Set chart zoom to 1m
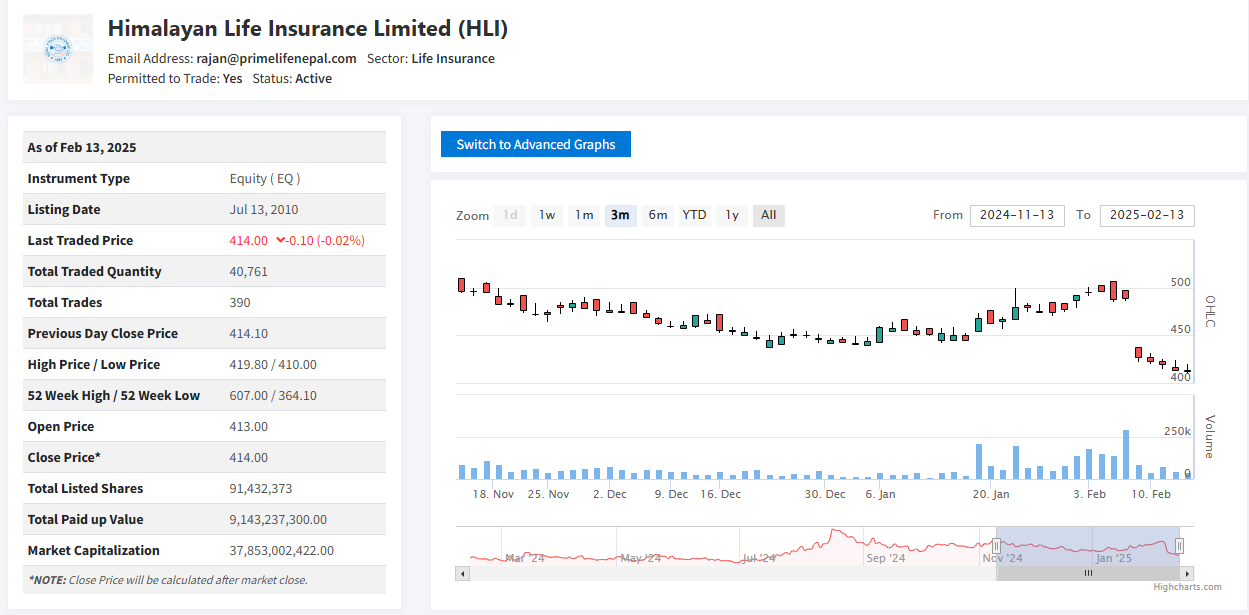This screenshot has height=615, width=1249. point(584,215)
